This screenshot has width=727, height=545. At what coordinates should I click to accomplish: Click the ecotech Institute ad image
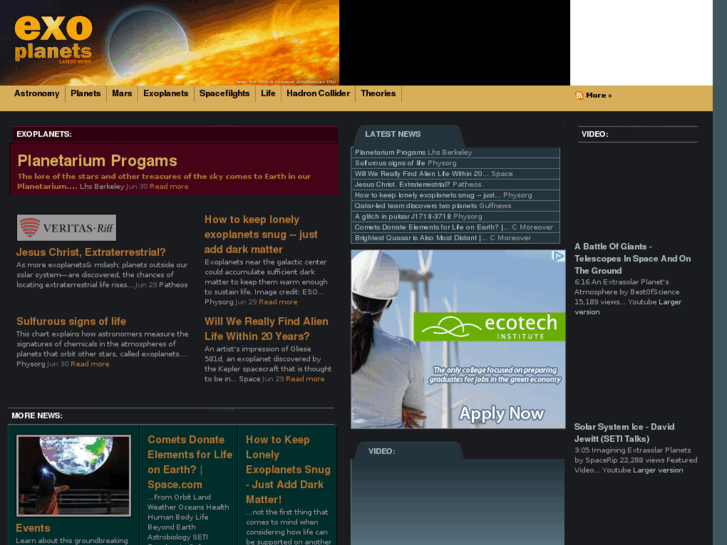click(458, 339)
